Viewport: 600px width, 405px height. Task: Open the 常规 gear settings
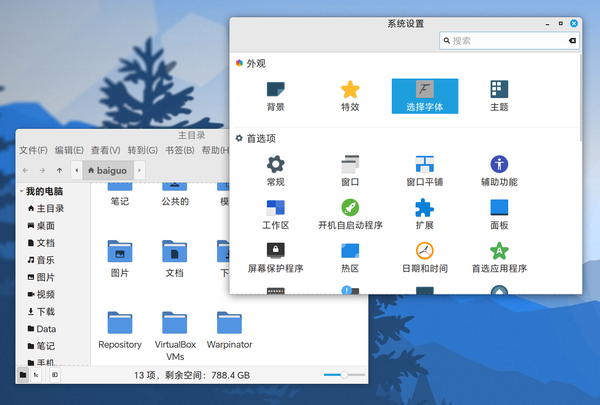click(276, 171)
